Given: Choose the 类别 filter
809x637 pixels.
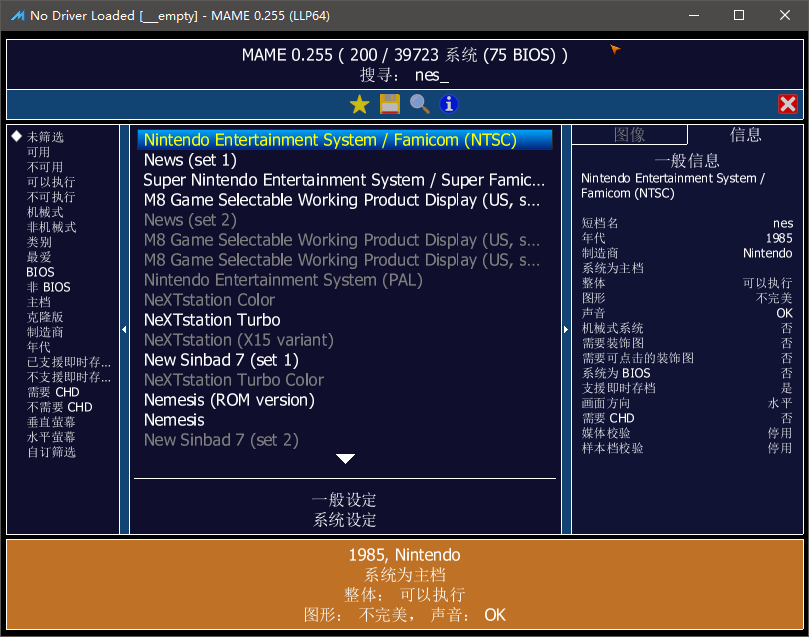Looking at the screenshot, I should [39, 242].
